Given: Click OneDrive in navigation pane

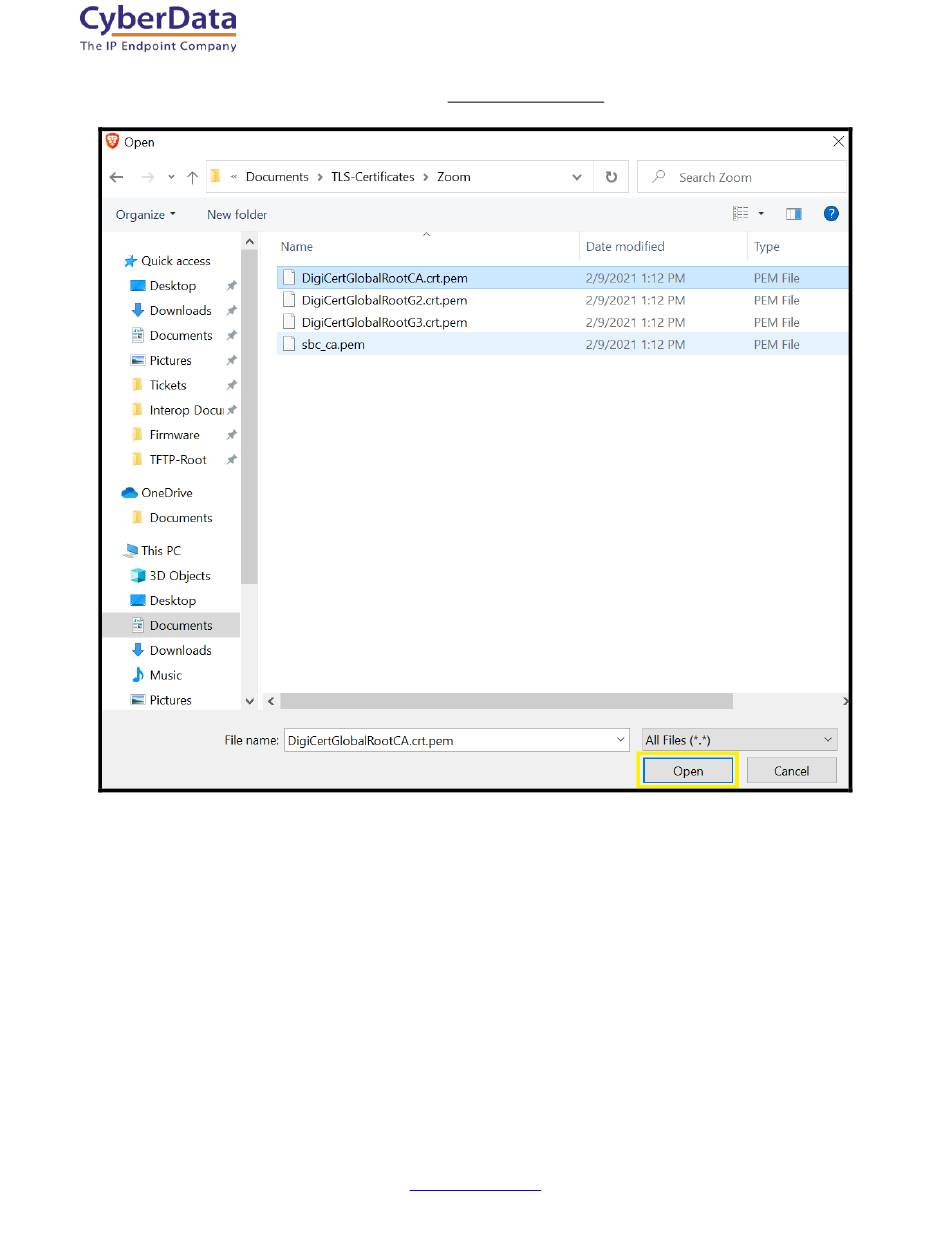Looking at the screenshot, I should click(x=157, y=493).
